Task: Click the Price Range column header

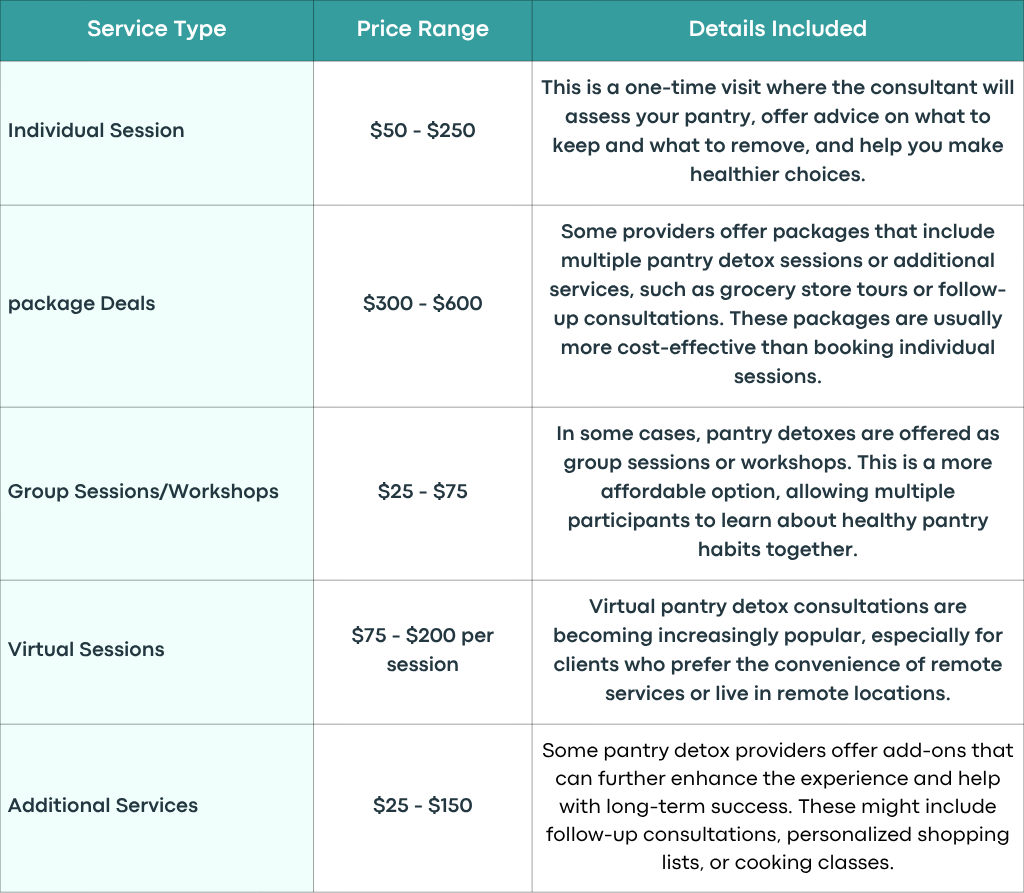Action: pos(423,30)
